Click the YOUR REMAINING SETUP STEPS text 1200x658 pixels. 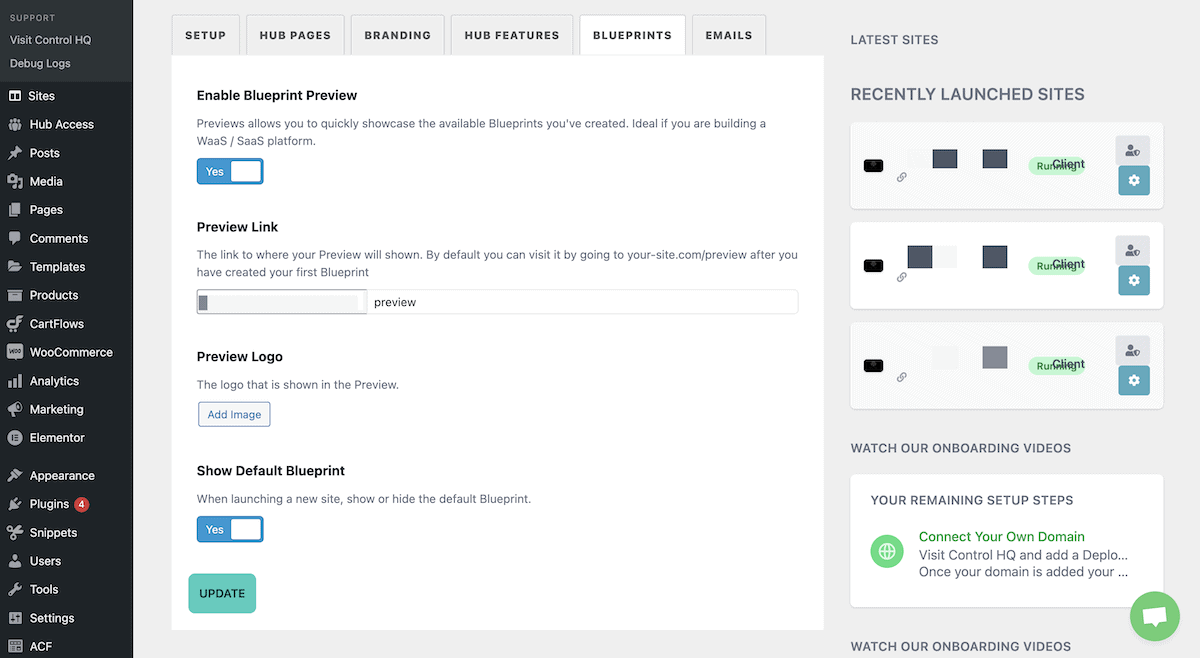coord(972,500)
